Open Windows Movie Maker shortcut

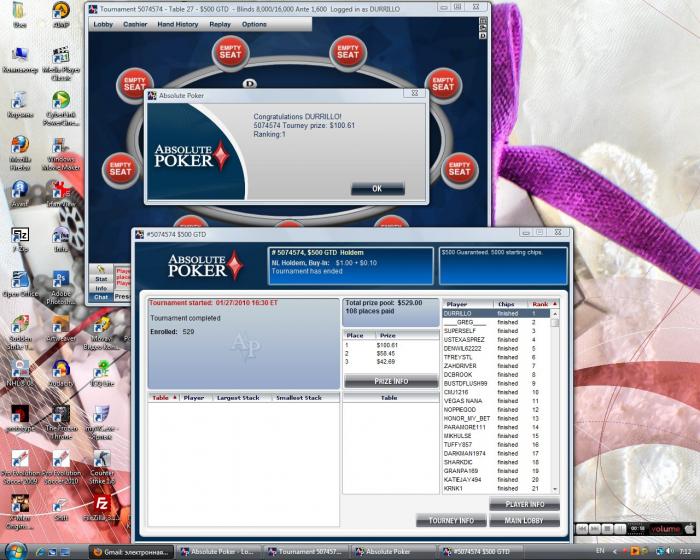[61, 153]
